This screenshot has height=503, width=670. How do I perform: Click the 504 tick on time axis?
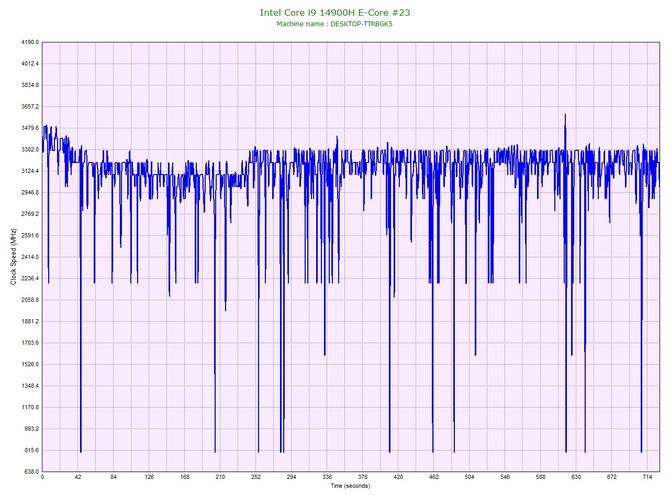469,477
